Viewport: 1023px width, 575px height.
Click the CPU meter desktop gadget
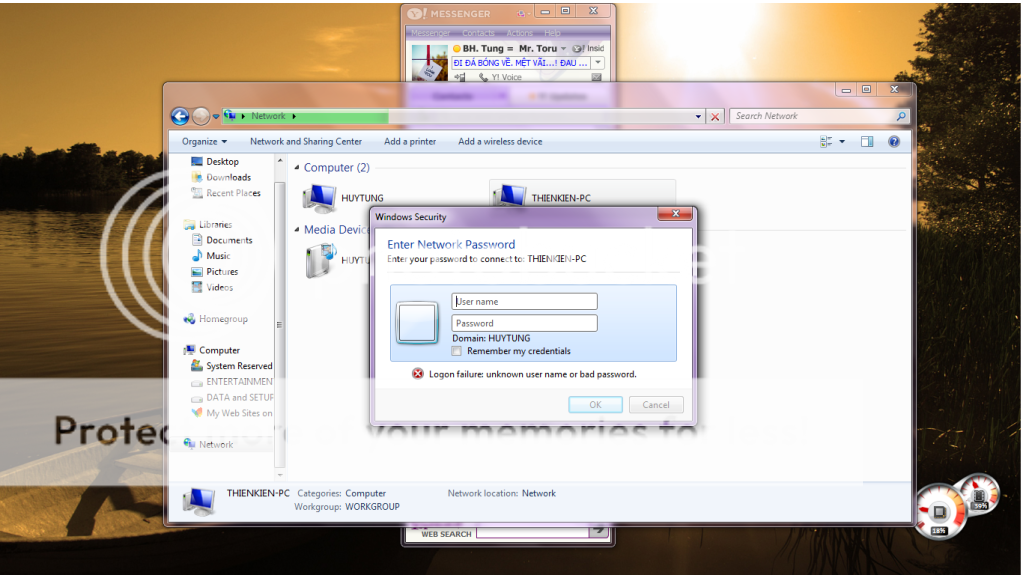pyautogui.click(x=940, y=512)
